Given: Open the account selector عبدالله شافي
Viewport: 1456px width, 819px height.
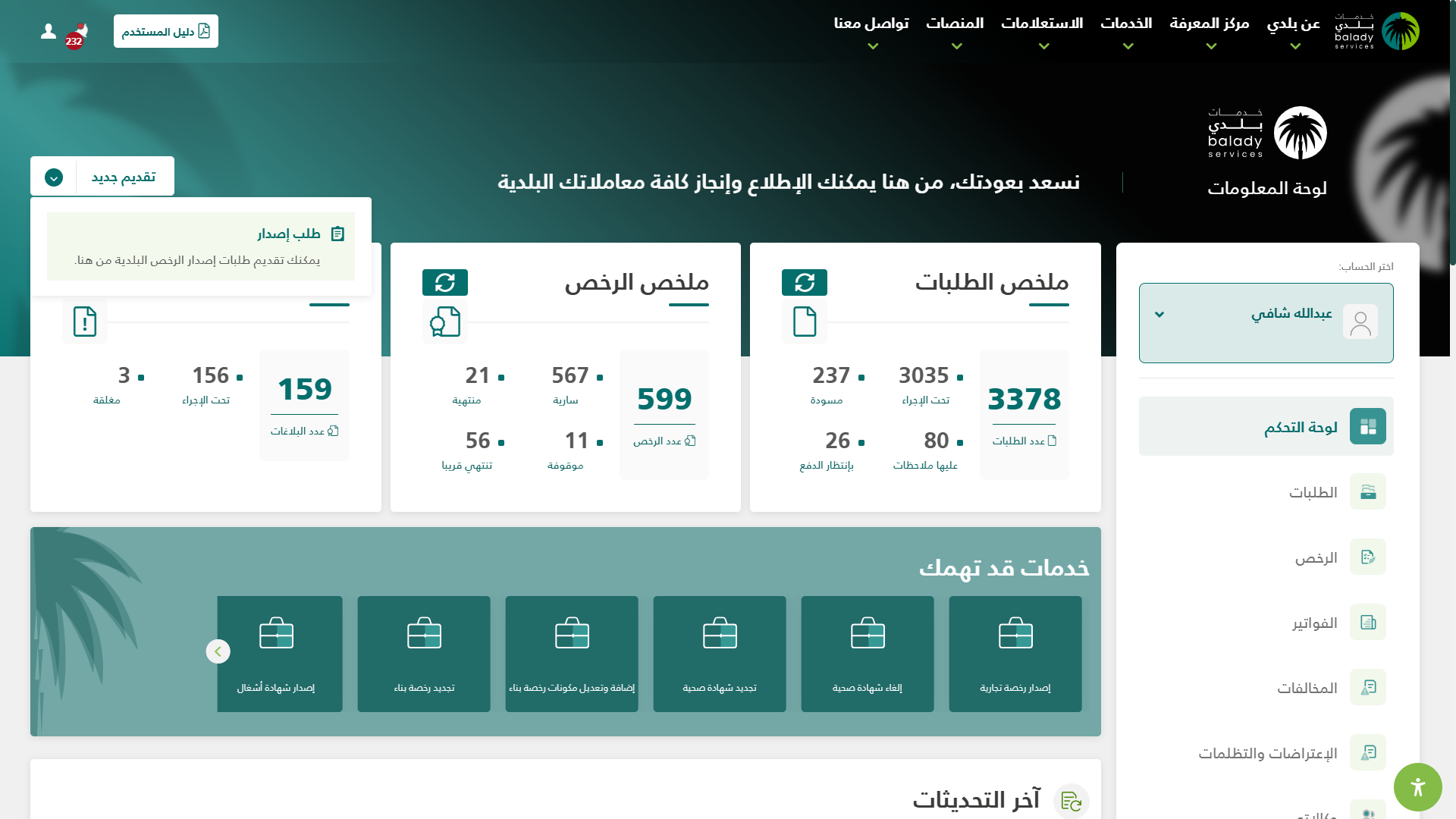Looking at the screenshot, I should (x=1266, y=322).
